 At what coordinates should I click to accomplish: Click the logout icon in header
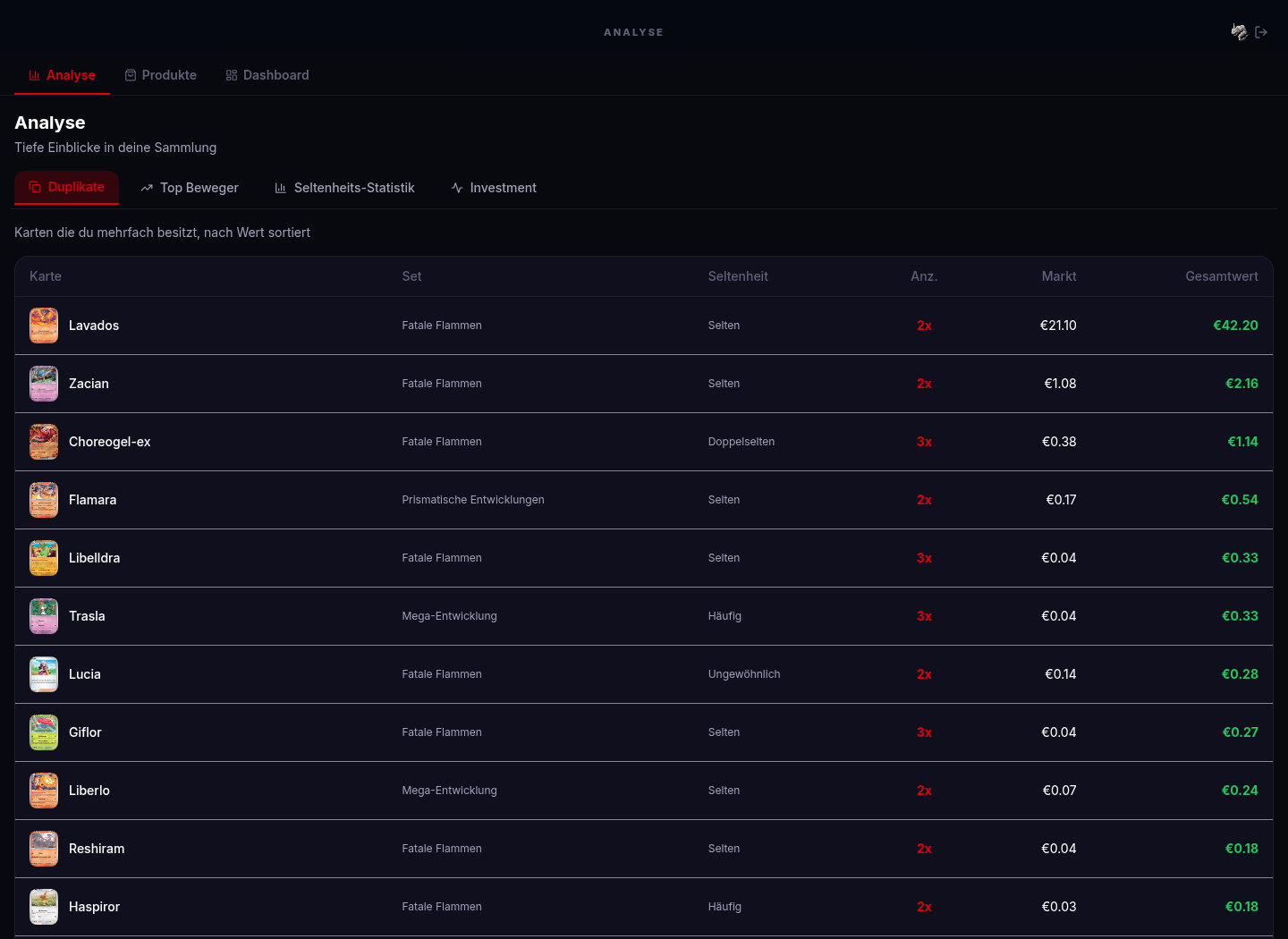click(x=1261, y=32)
